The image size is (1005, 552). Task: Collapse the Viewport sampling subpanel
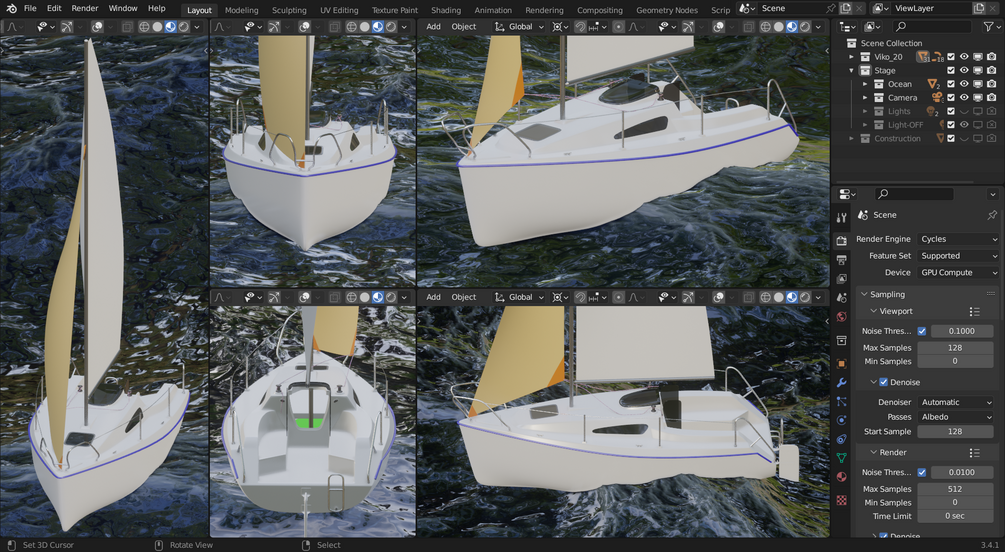click(874, 312)
